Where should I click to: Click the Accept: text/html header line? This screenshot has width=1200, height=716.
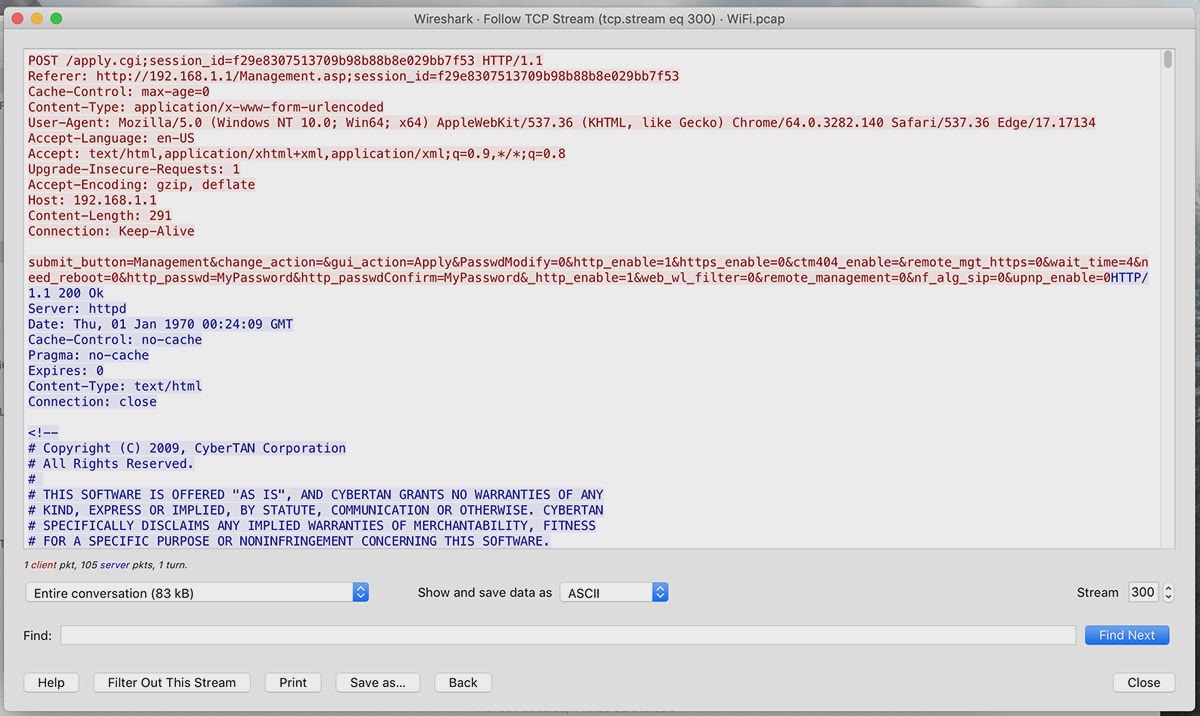(x=297, y=154)
